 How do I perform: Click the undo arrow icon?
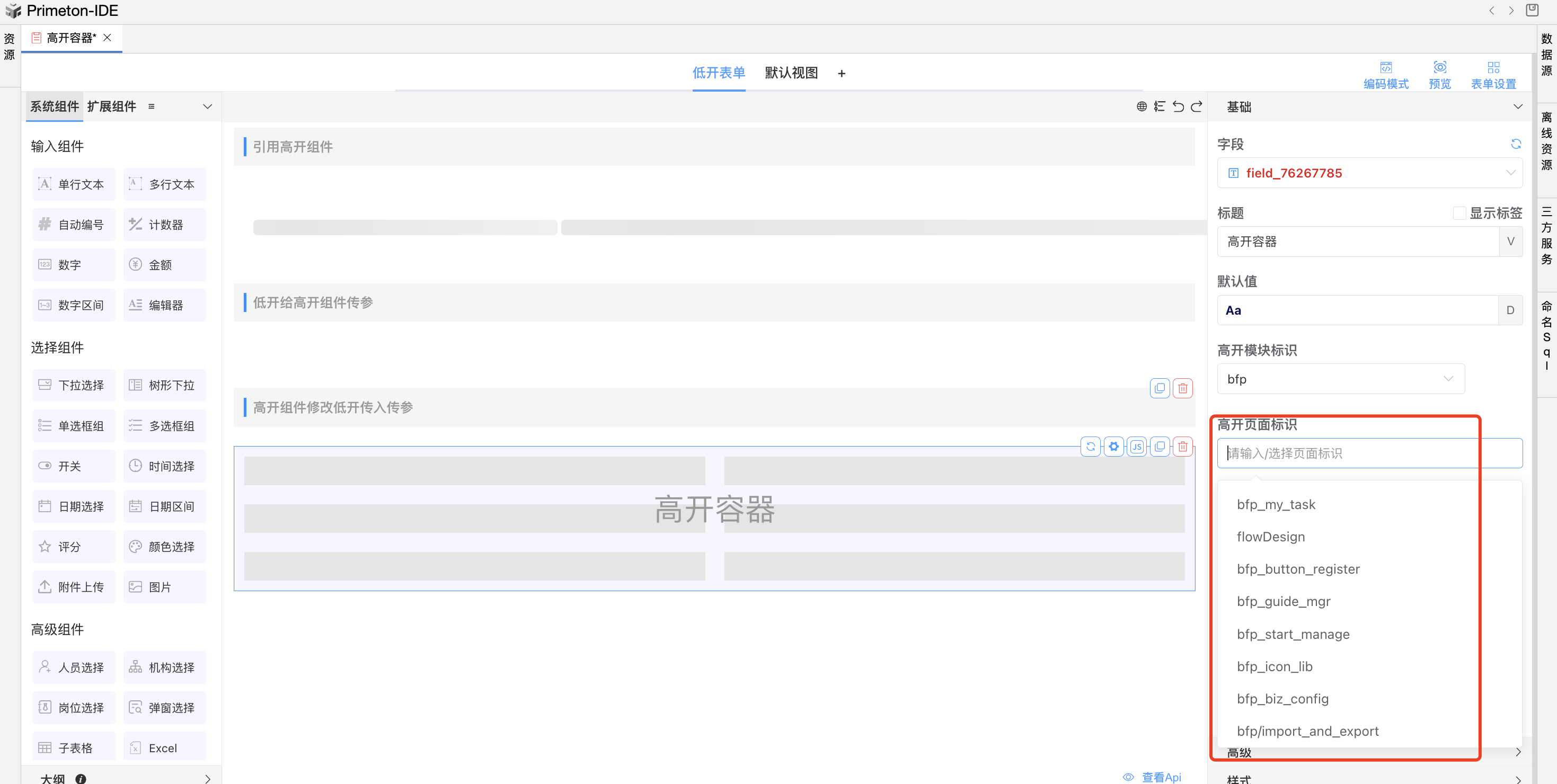1178,106
